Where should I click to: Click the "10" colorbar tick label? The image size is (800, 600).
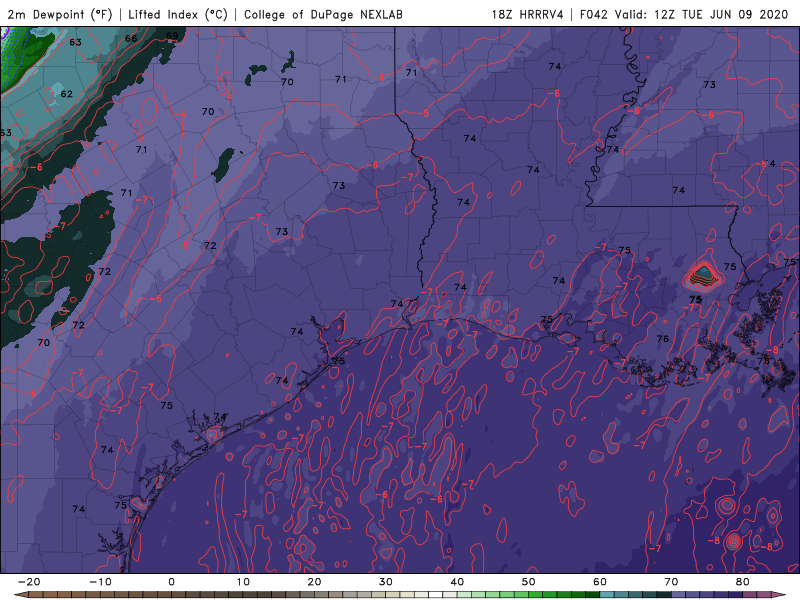243,582
